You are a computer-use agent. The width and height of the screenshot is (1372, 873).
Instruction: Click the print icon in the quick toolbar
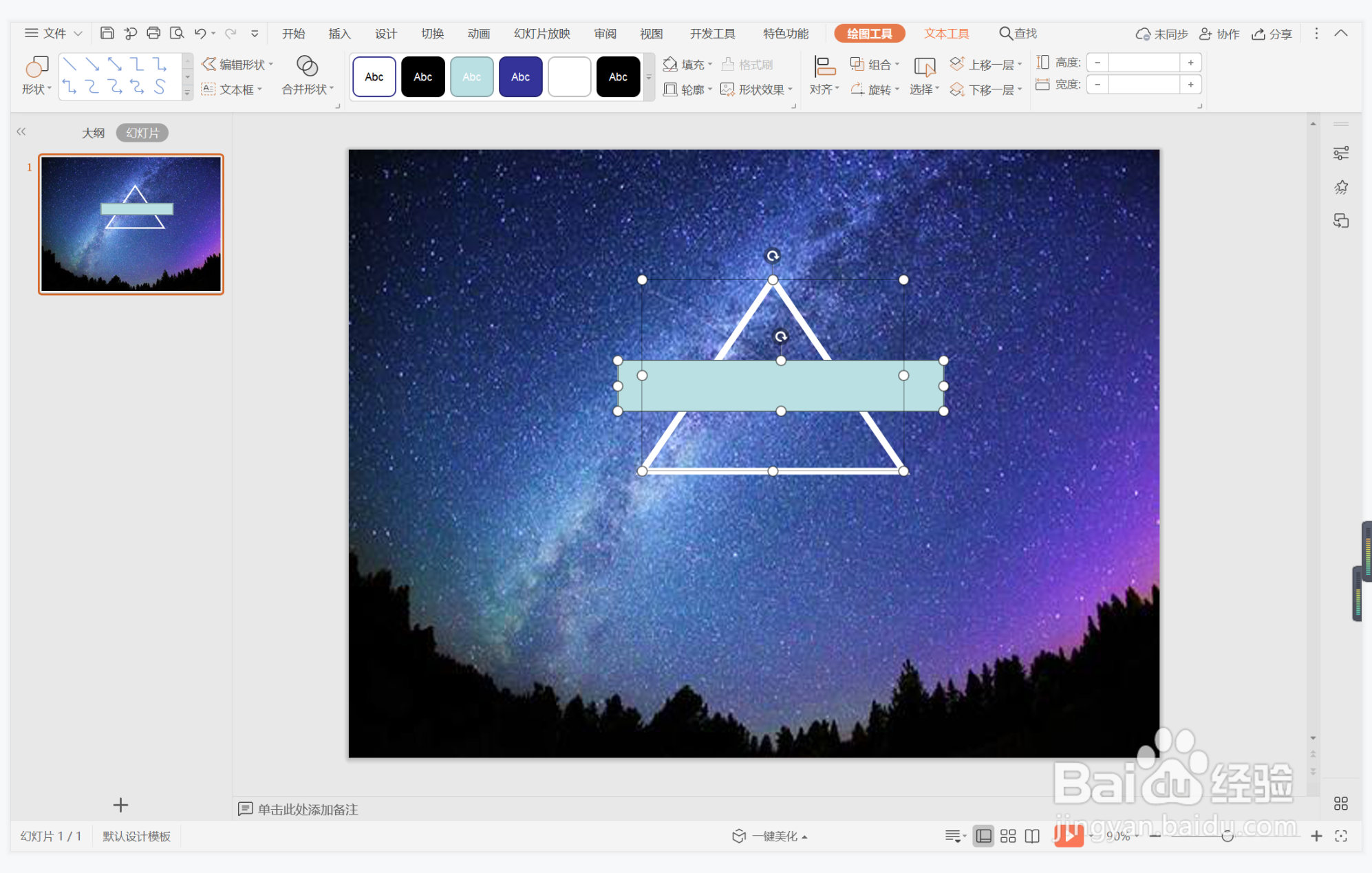click(x=153, y=33)
